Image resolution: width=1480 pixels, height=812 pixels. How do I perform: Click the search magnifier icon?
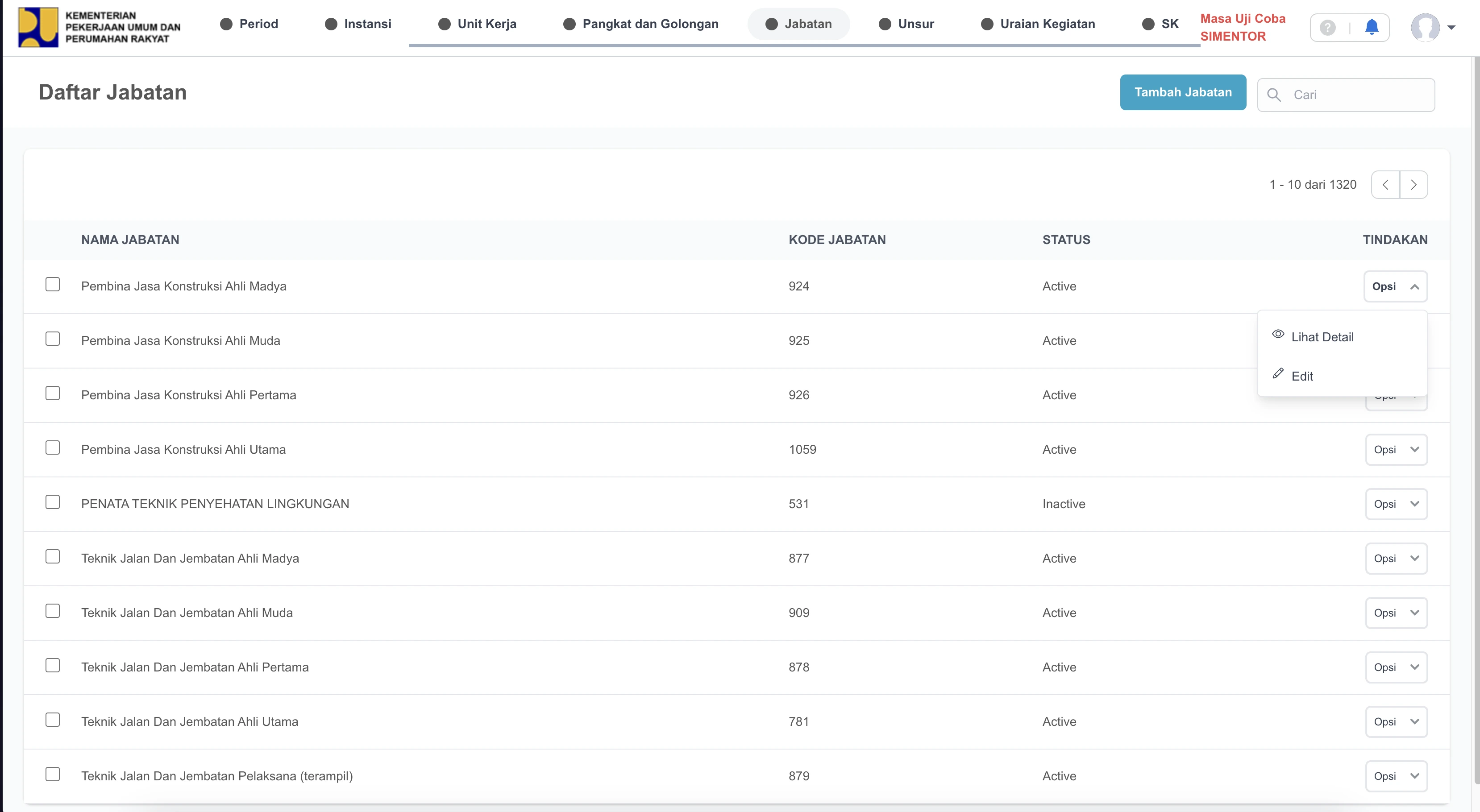(x=1274, y=95)
